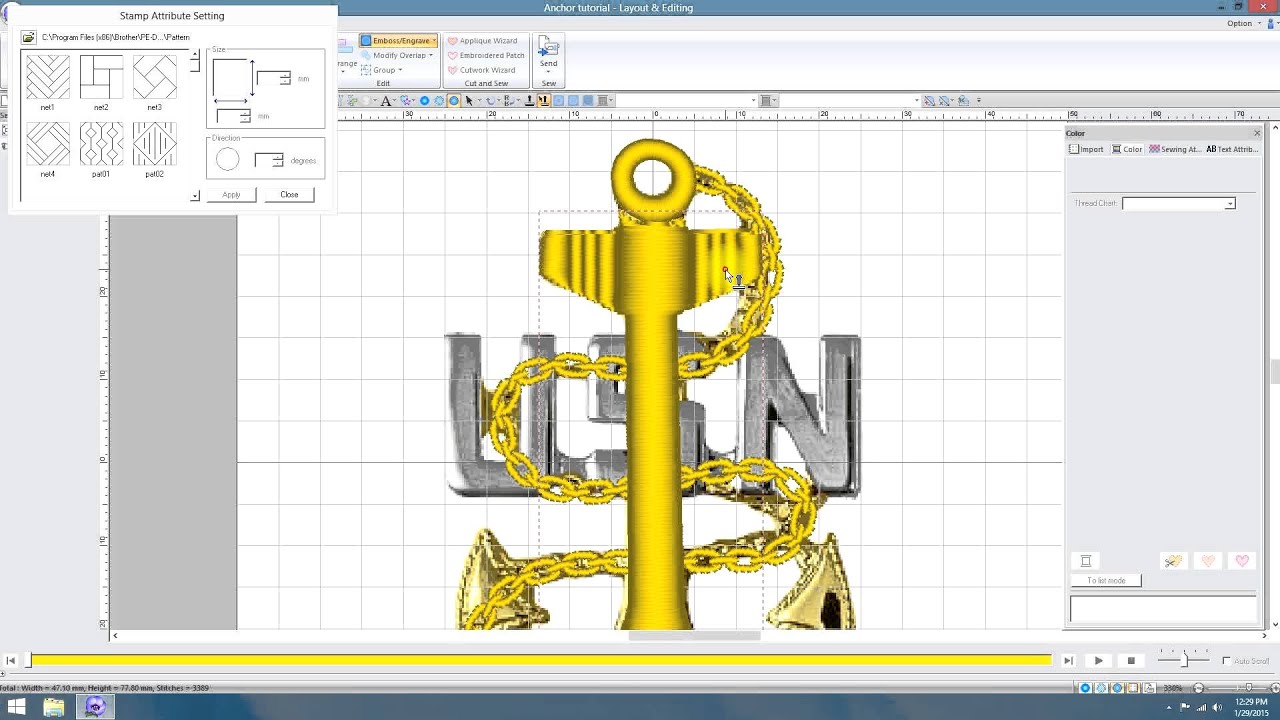Image resolution: width=1280 pixels, height=720 pixels.
Task: Open the Option menu
Action: [x=1242, y=23]
